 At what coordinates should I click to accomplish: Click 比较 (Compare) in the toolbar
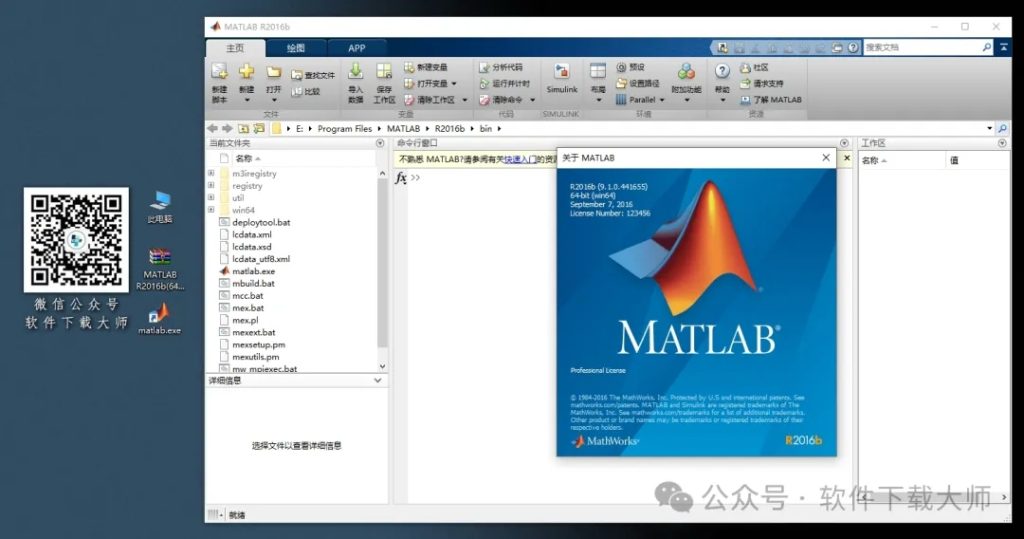click(306, 91)
